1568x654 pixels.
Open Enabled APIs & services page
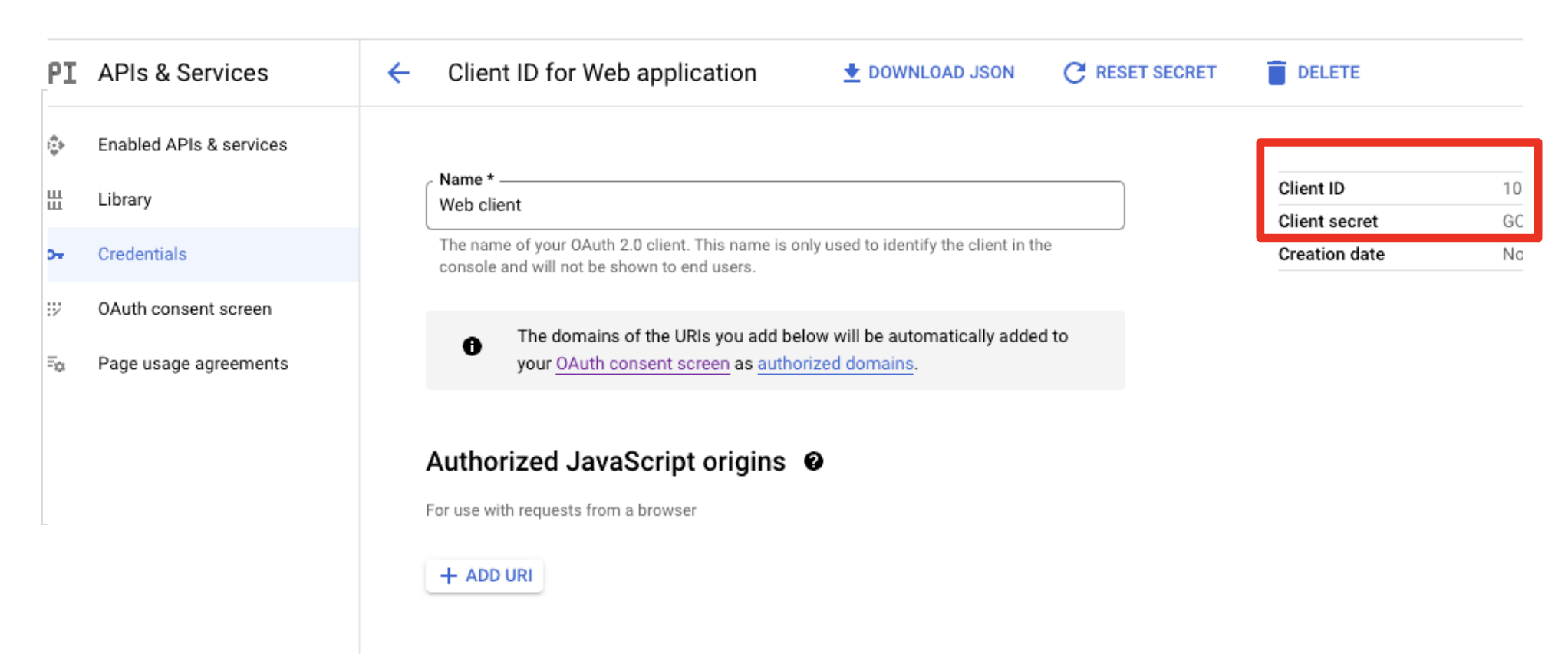192,145
